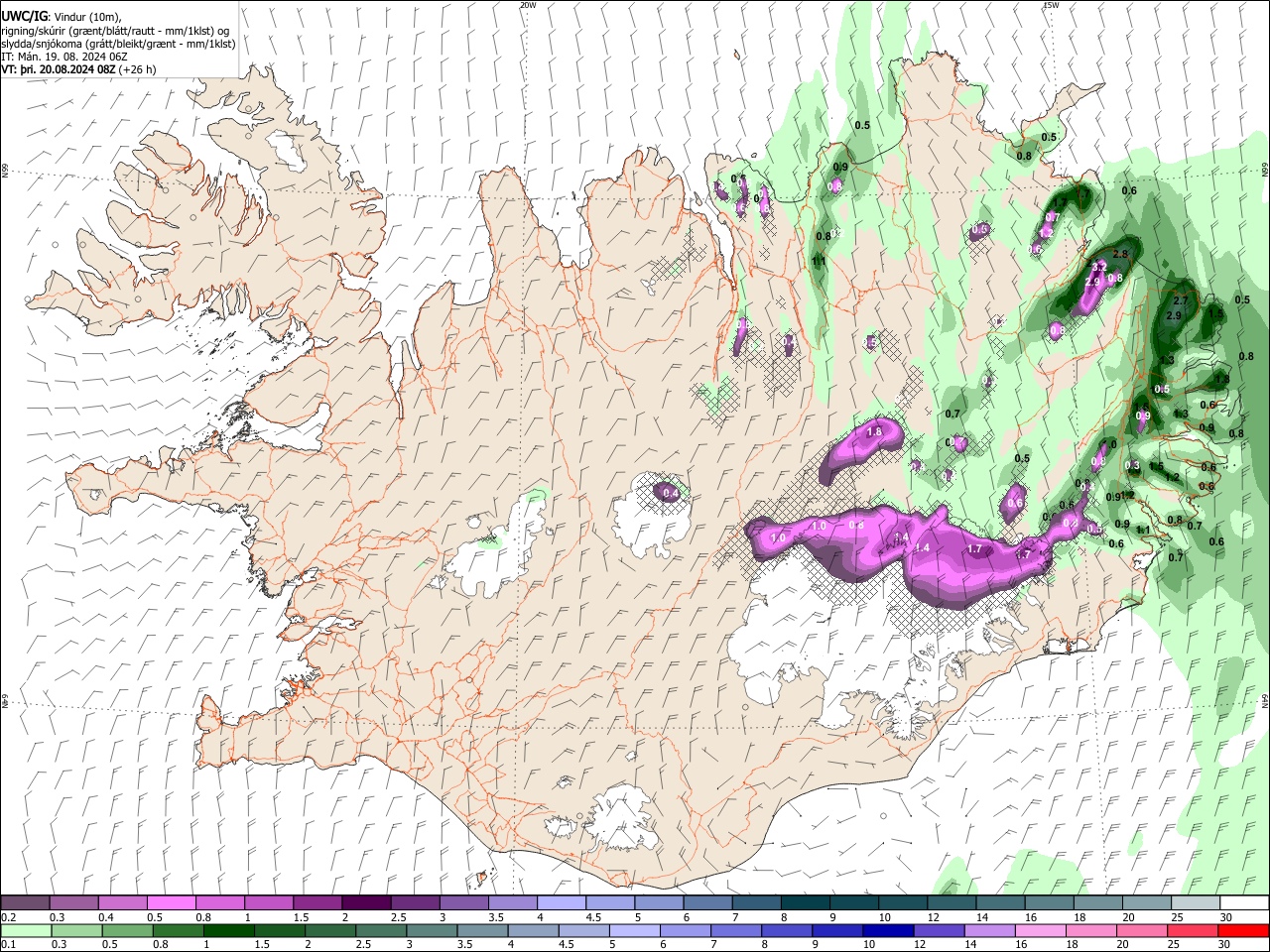Pick the light pink 16 swatch in lower legend

[1040, 930]
